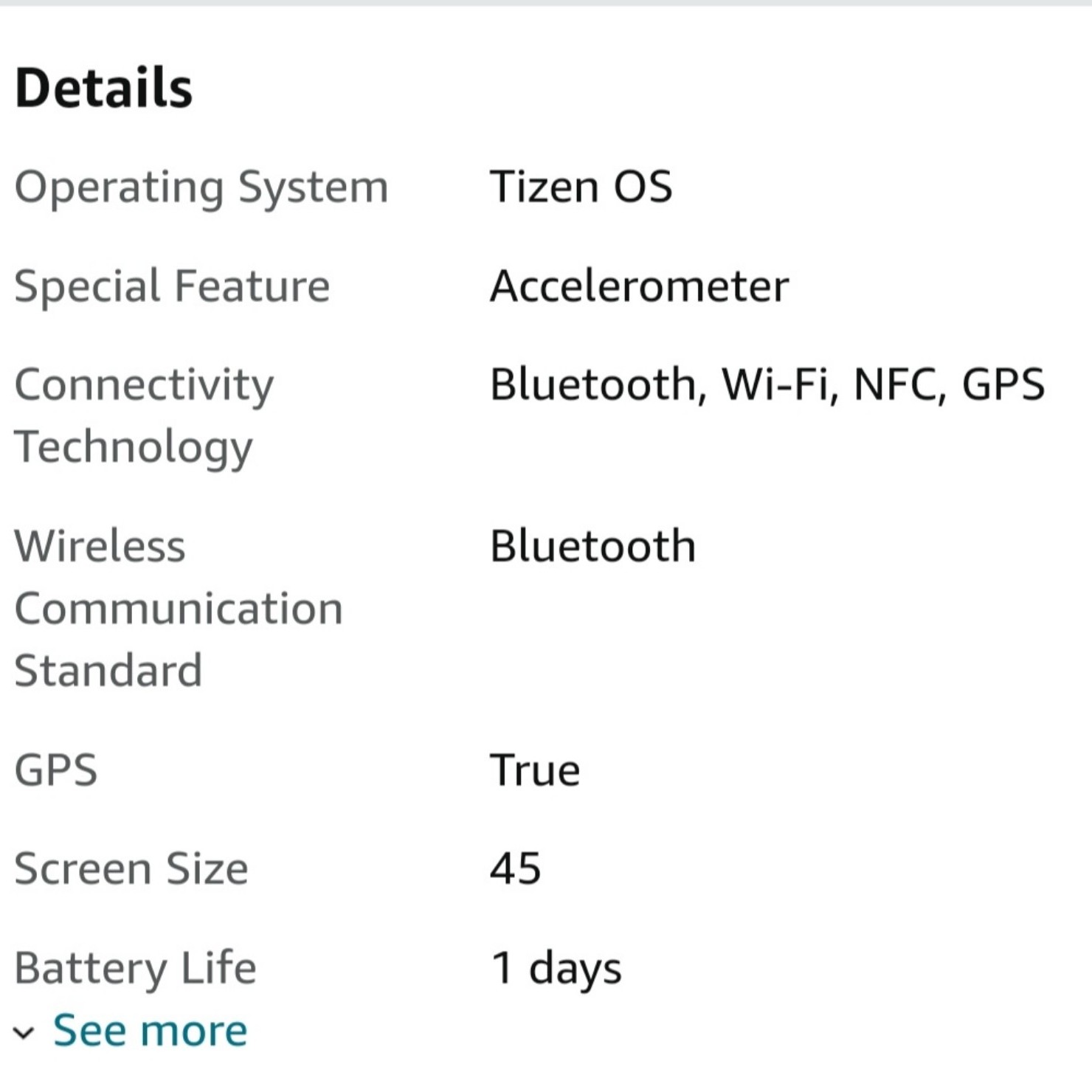The height and width of the screenshot is (1092, 1092).
Task: Tap the Operating System label
Action: click(201, 188)
